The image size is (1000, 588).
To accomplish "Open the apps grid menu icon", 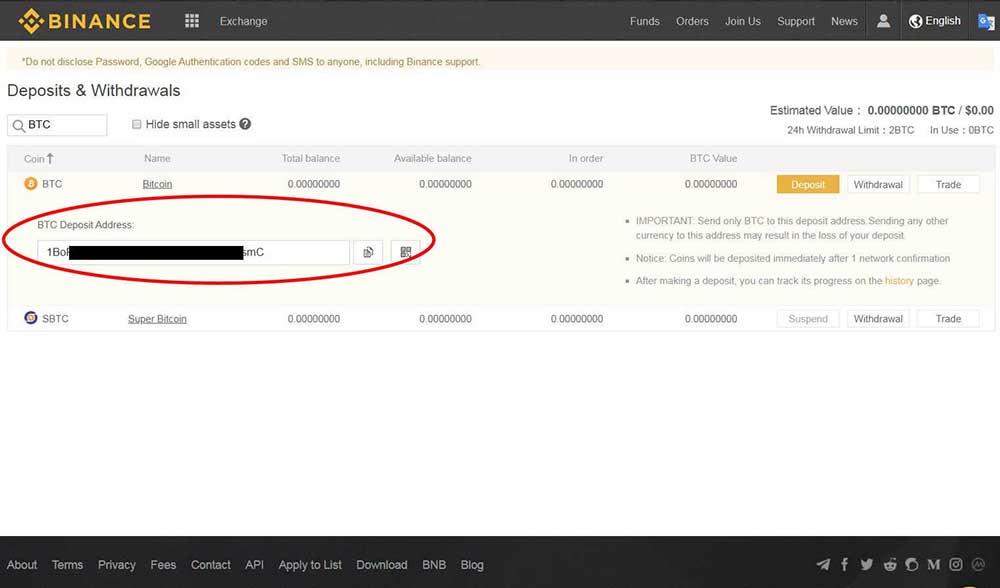I will point(192,21).
